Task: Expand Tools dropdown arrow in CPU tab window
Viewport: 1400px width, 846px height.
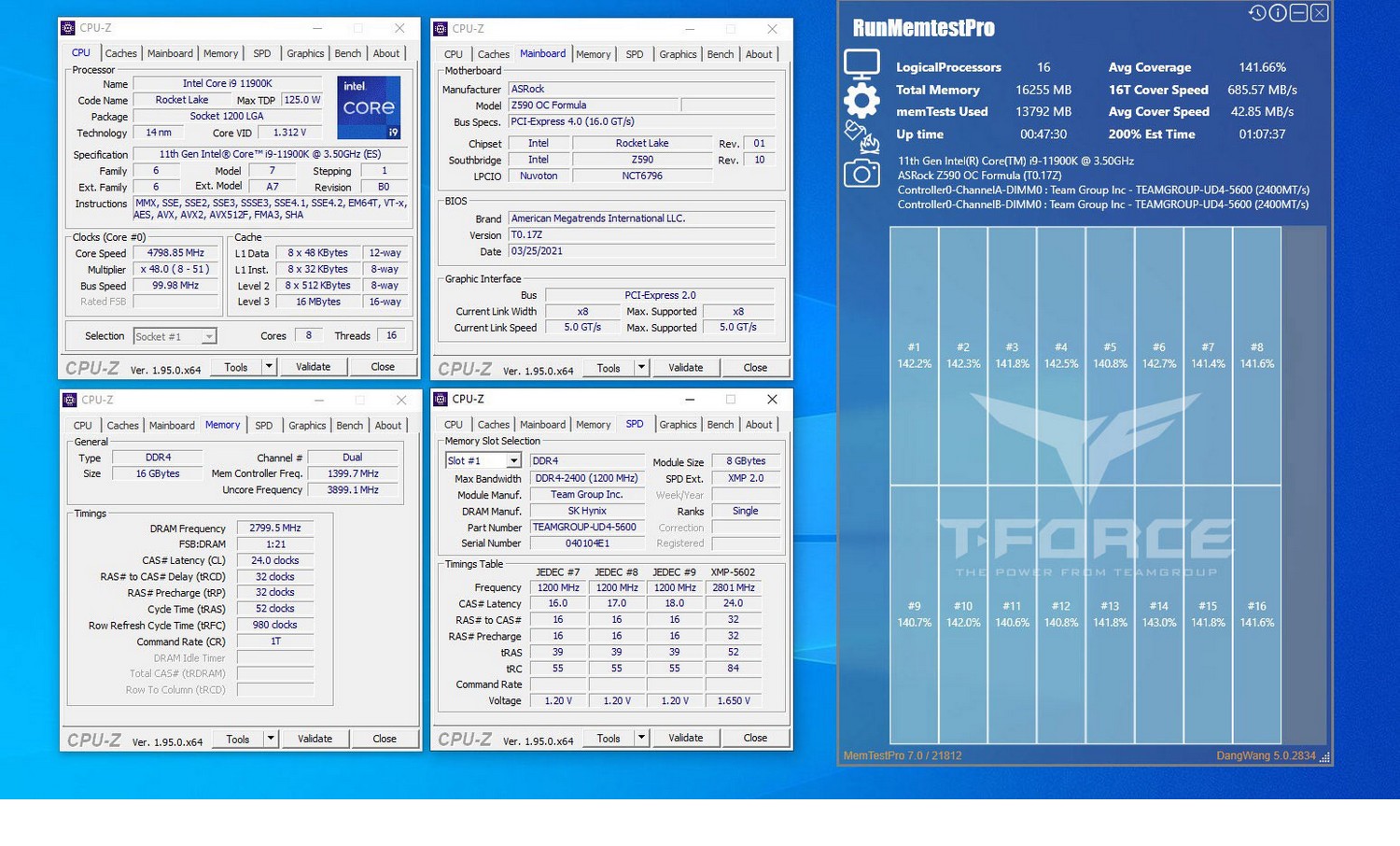Action: [269, 367]
